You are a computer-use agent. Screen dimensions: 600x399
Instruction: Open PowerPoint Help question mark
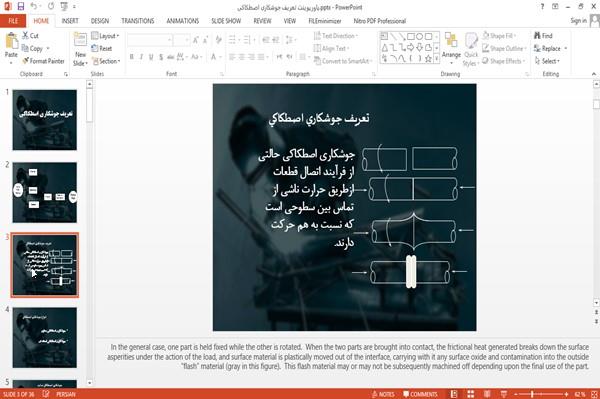(542, 7)
